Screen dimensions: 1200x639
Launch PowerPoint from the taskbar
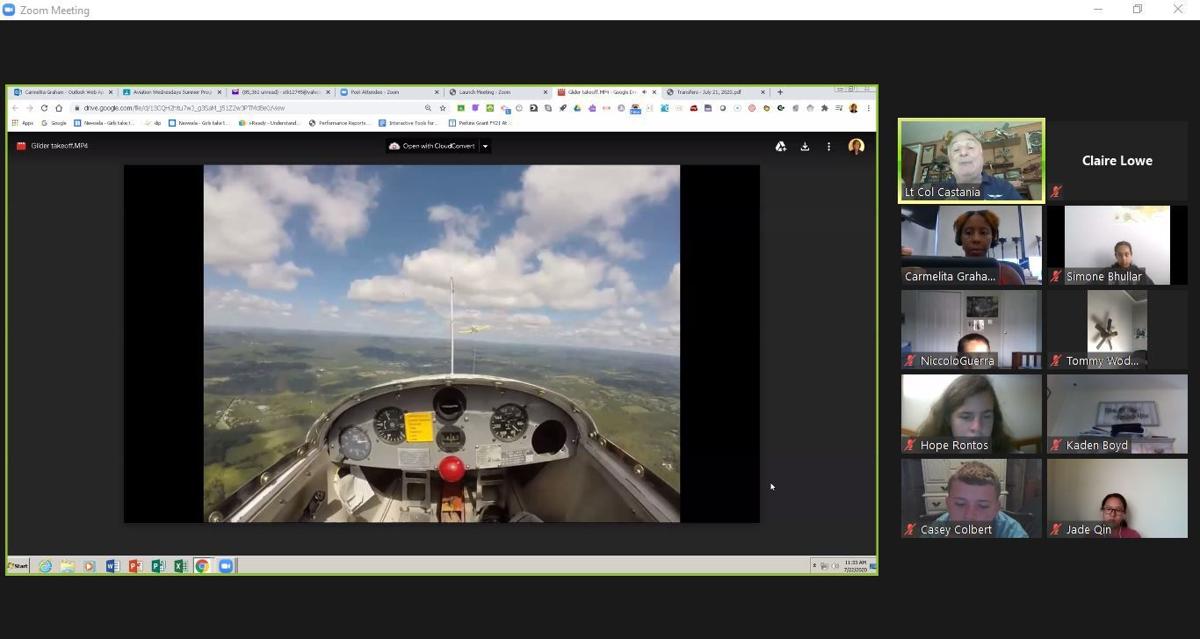(135, 566)
